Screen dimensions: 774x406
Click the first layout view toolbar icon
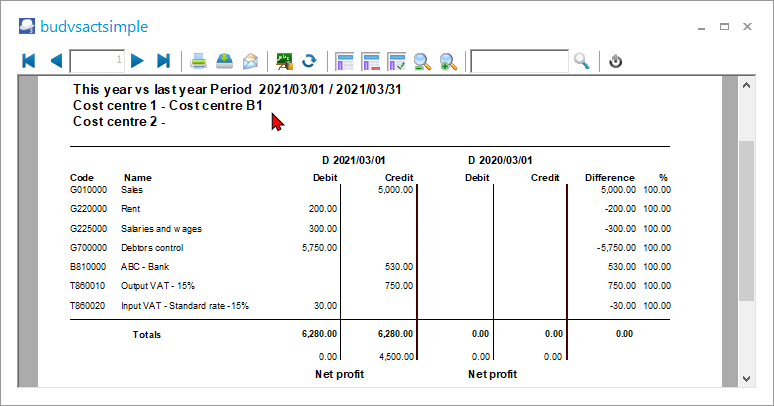pos(345,61)
